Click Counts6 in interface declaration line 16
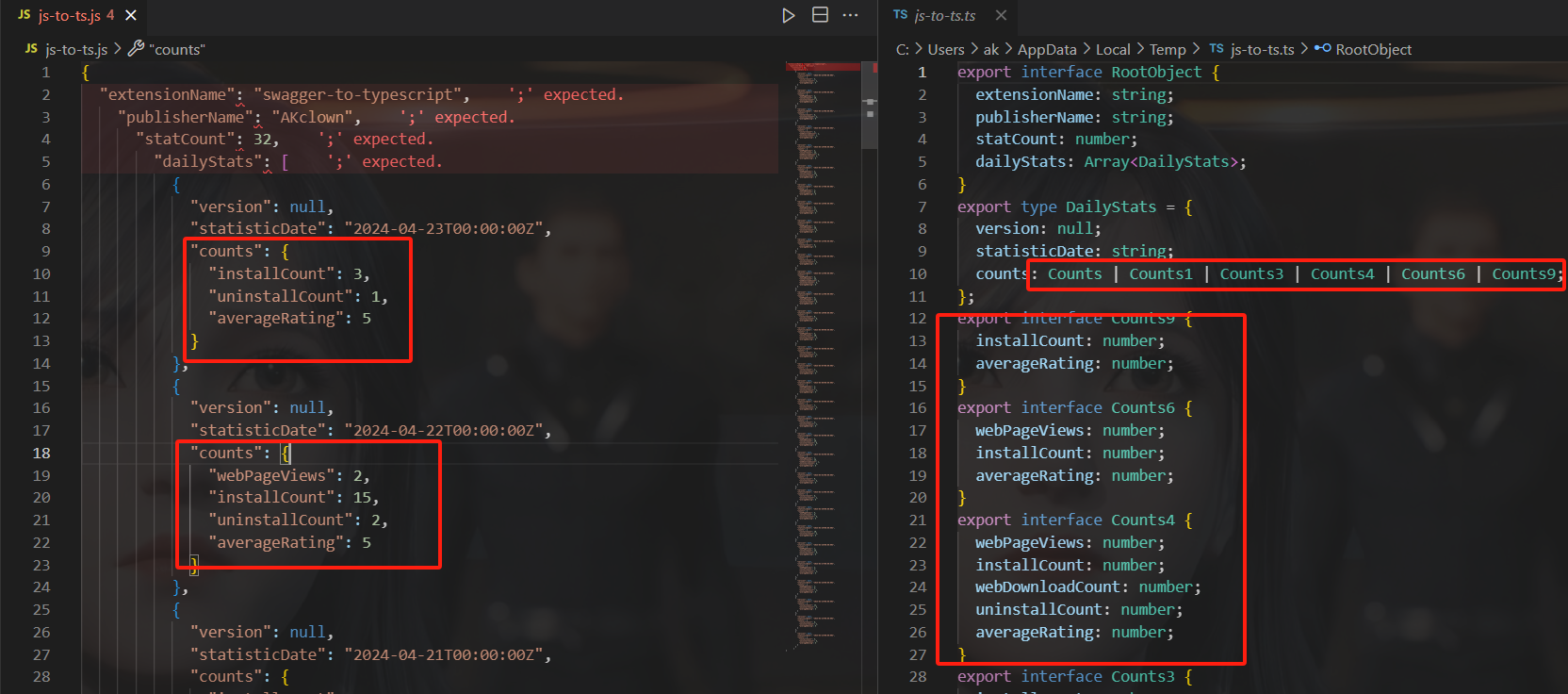 (1143, 408)
